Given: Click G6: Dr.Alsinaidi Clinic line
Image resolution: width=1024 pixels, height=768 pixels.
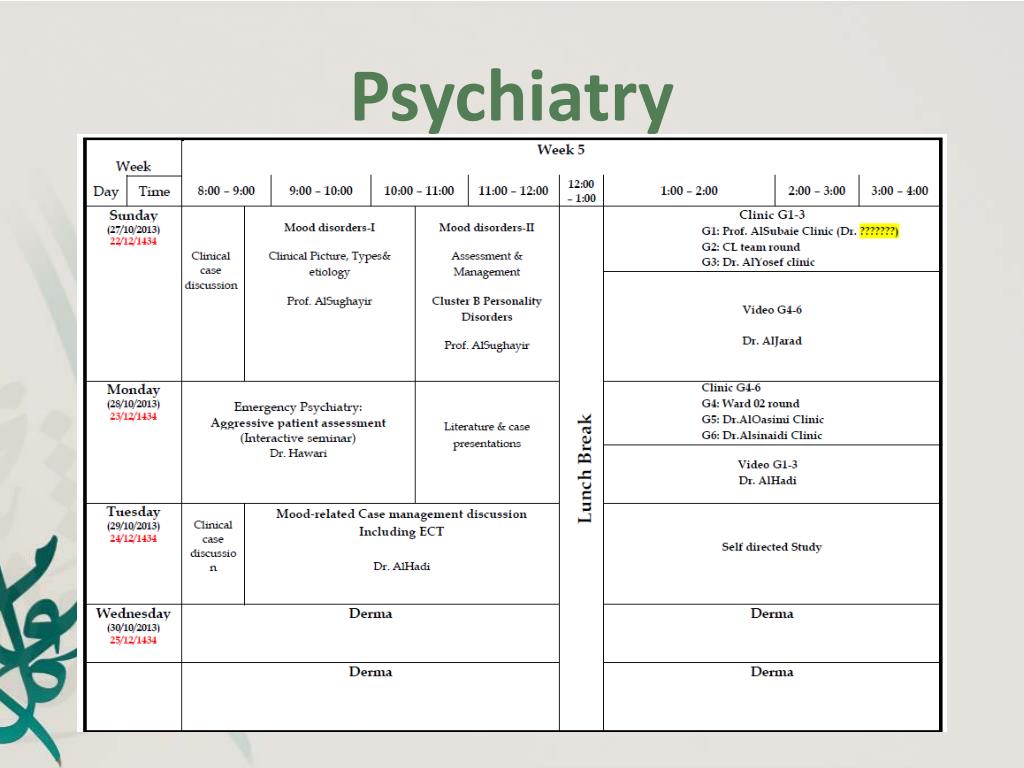Looking at the screenshot, I should [x=762, y=435].
